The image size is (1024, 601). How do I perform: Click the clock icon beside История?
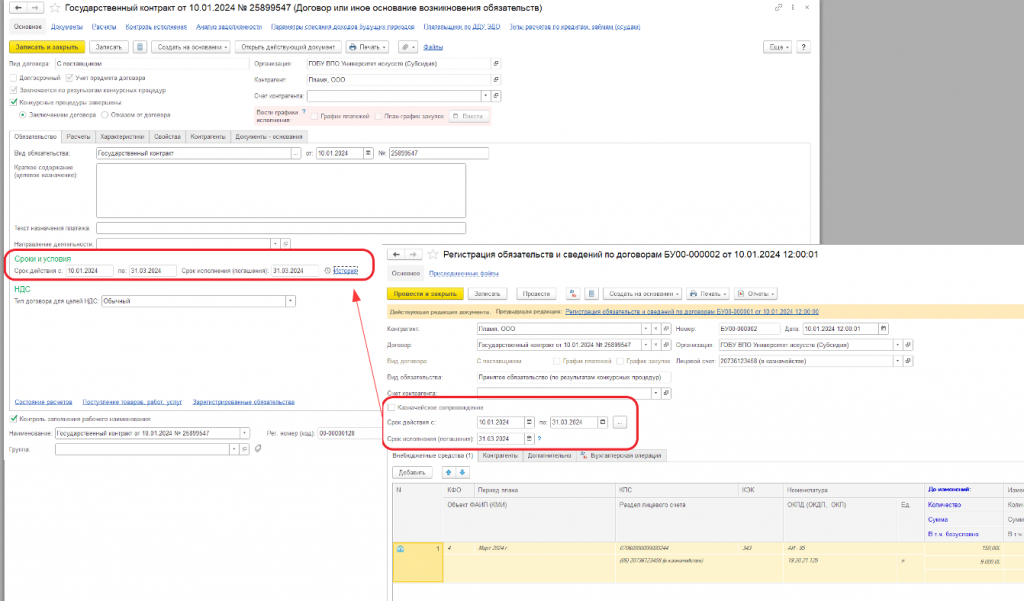[328, 270]
